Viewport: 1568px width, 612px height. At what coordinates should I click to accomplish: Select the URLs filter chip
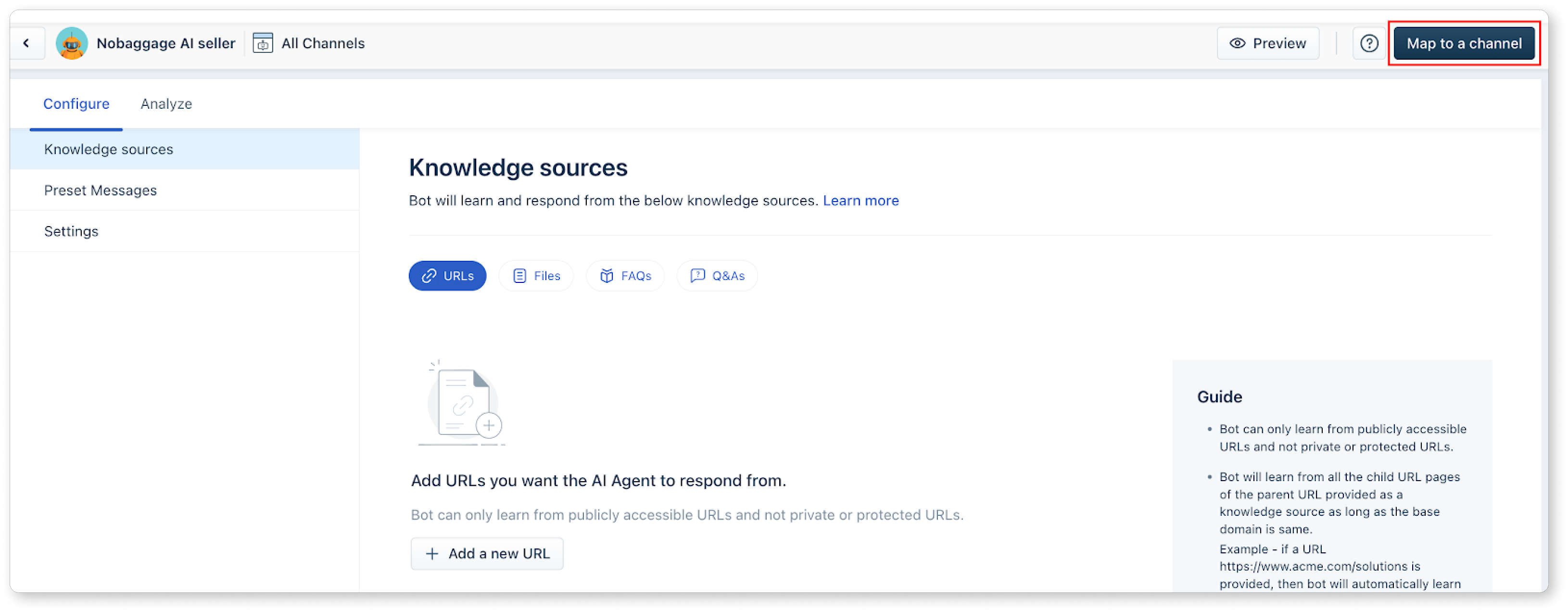click(x=447, y=276)
